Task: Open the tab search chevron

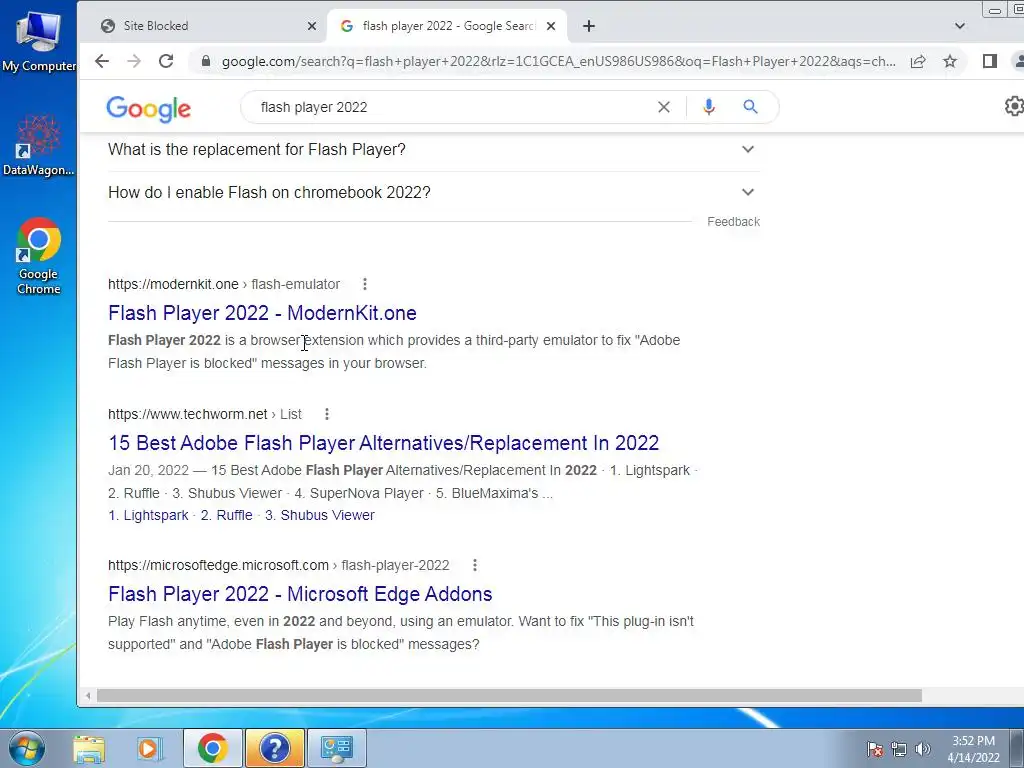Action: coord(959,26)
